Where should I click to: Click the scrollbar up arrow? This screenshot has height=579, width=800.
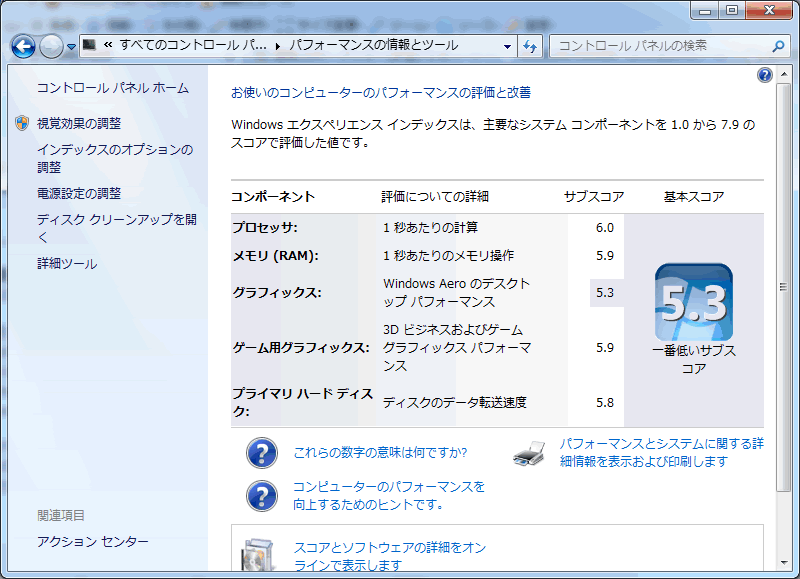tap(784, 74)
